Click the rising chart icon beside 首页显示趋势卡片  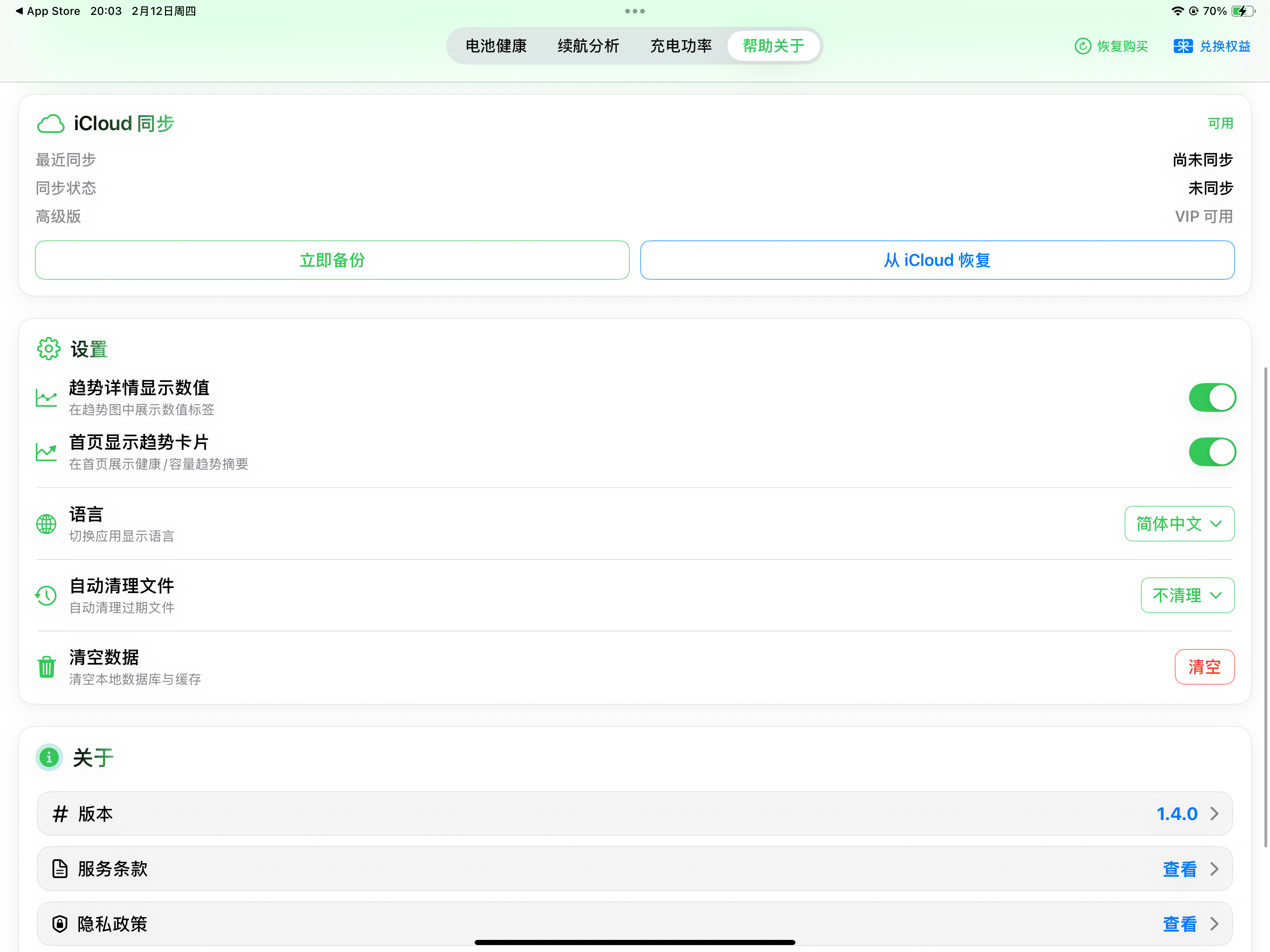click(46, 452)
